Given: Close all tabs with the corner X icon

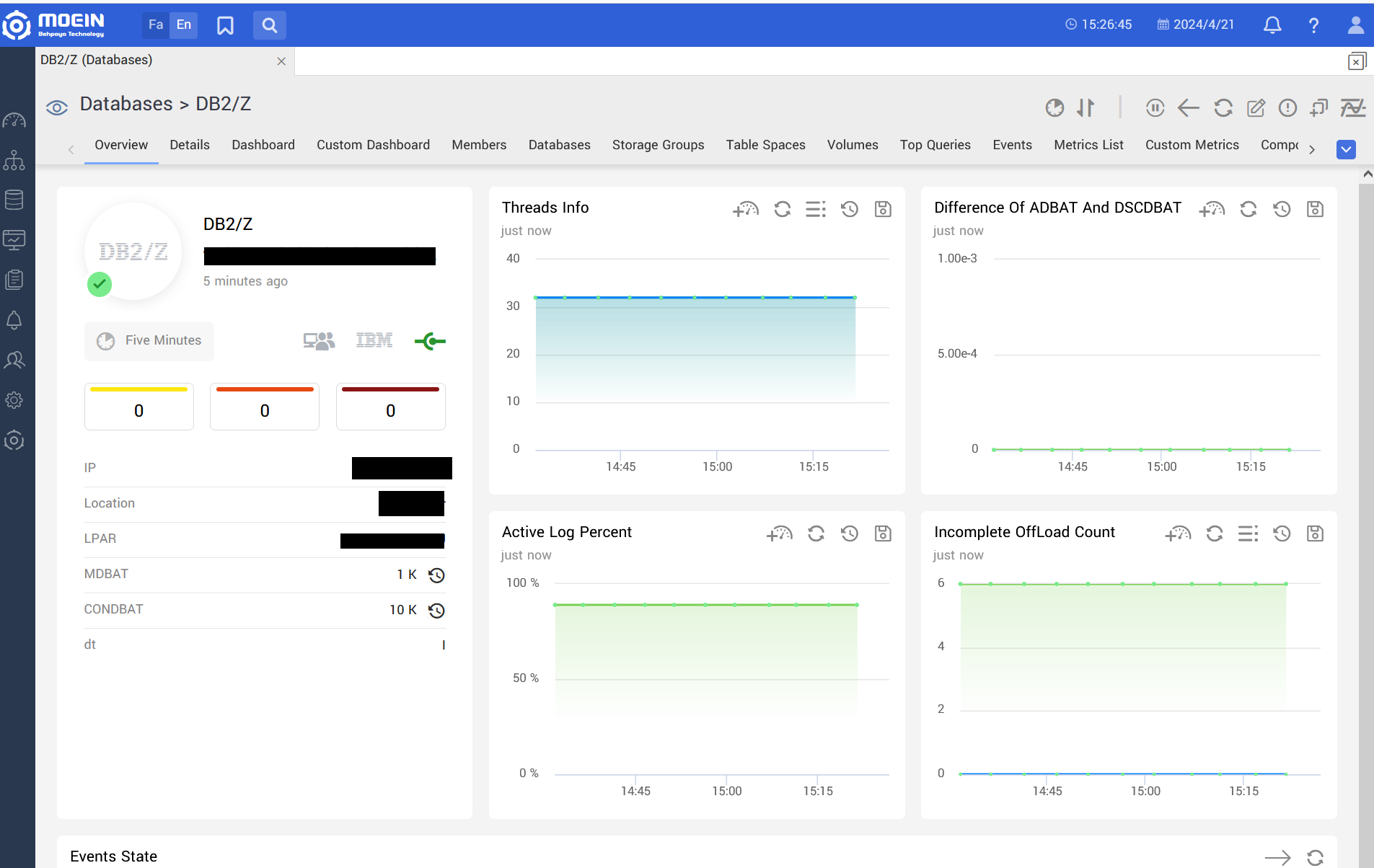Looking at the screenshot, I should pos(1357,61).
